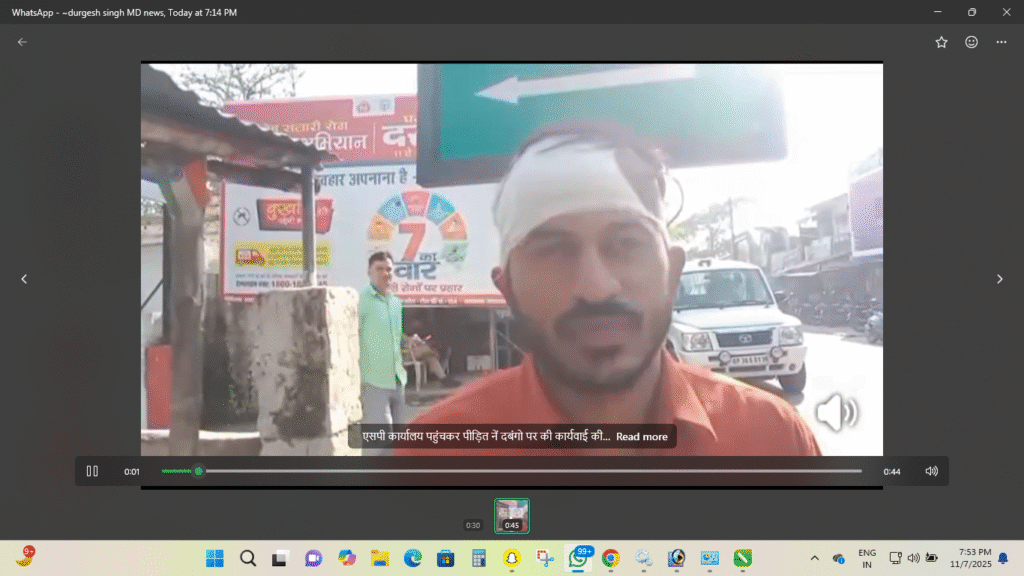Go back using the top-left arrow
The height and width of the screenshot is (576, 1024).
[x=22, y=42]
